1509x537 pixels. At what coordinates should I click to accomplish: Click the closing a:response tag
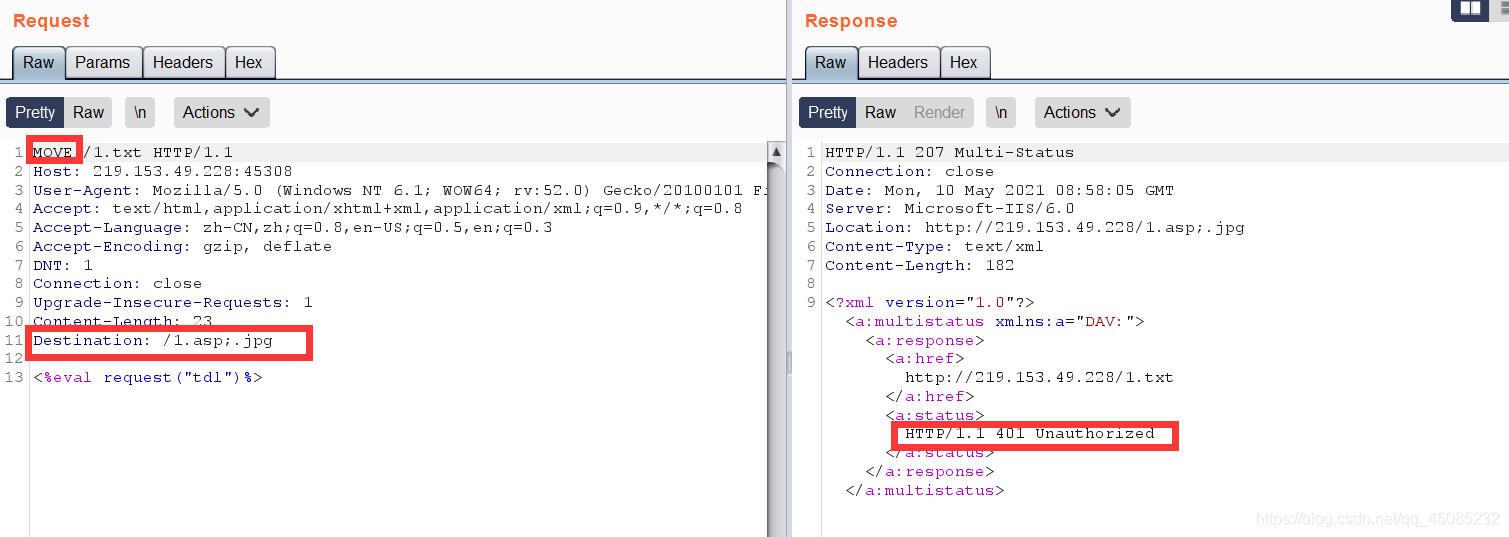tap(929, 471)
